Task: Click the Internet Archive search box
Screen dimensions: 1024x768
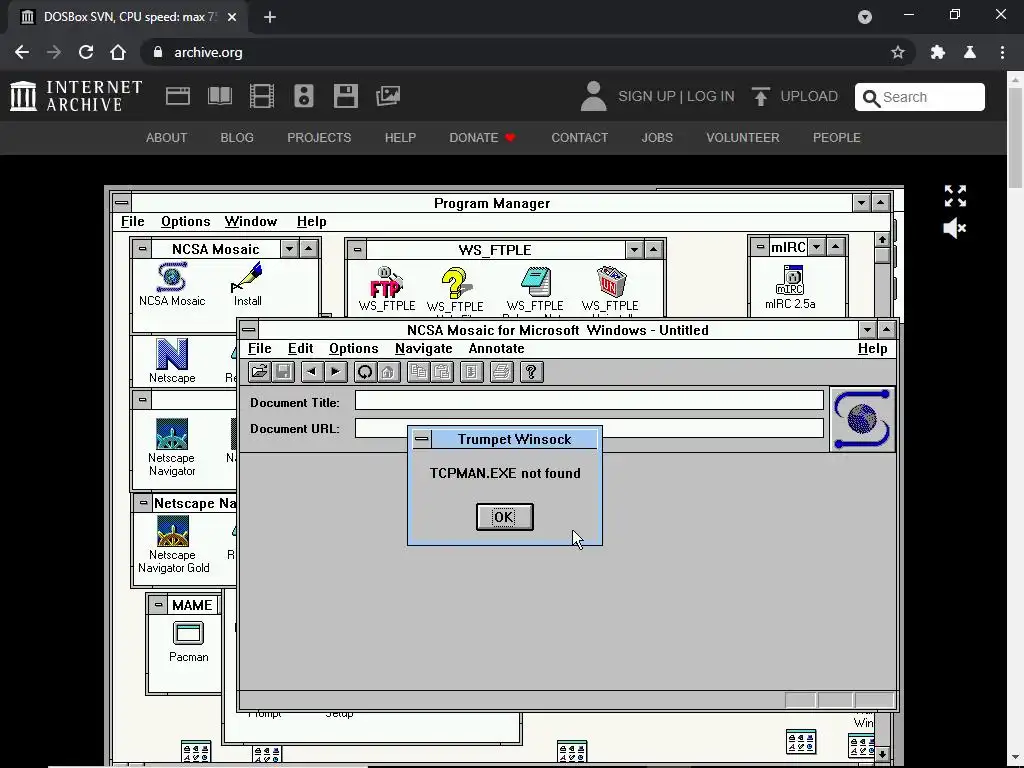Action: click(x=920, y=97)
